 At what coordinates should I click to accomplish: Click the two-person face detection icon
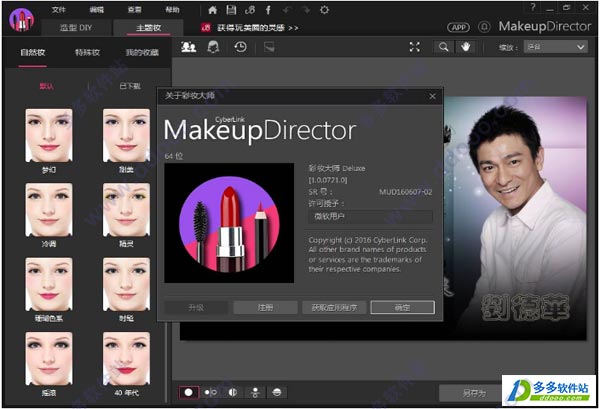189,47
